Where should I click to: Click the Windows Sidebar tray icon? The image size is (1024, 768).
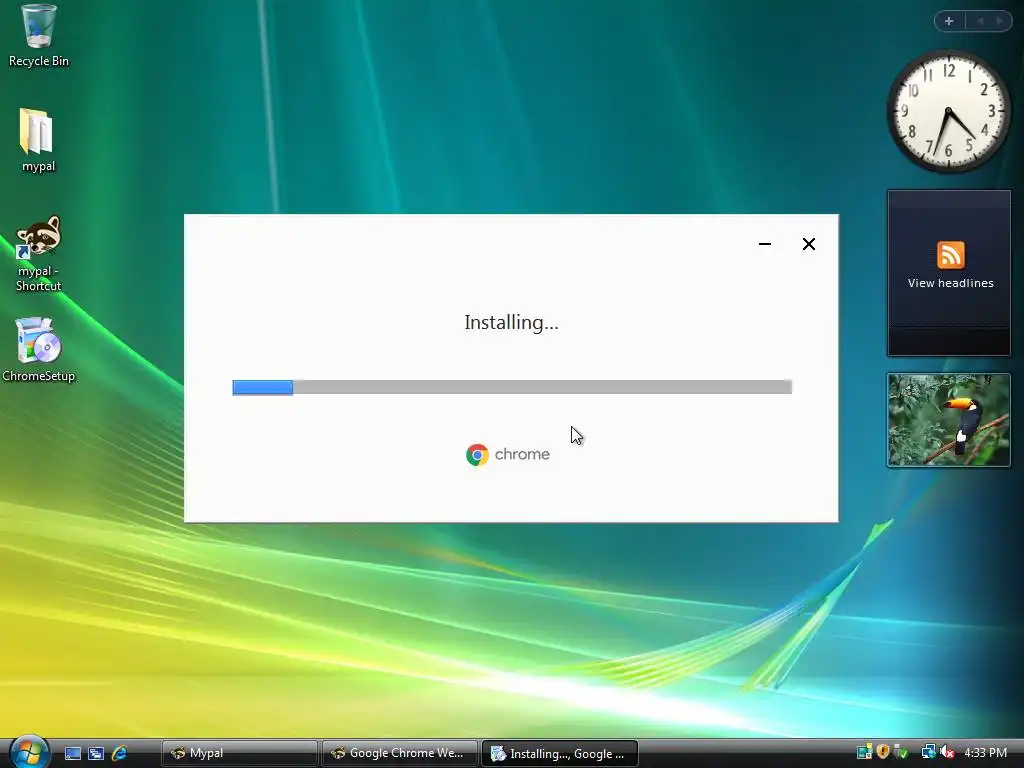pos(864,752)
